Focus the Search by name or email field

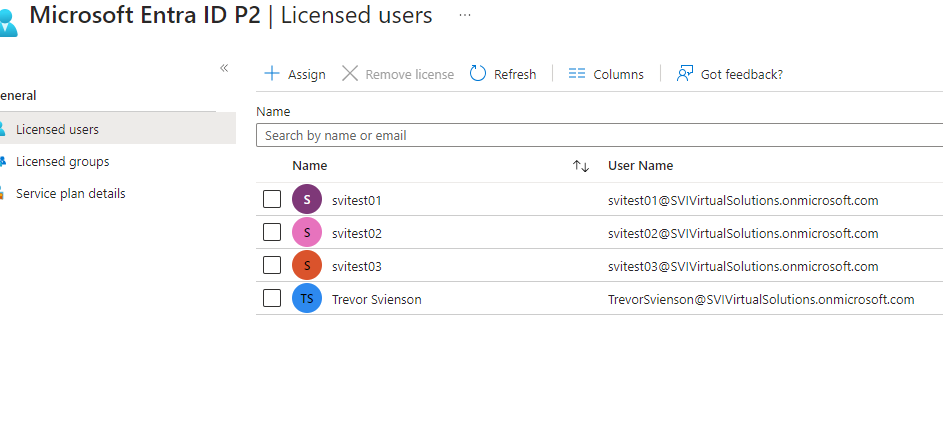[599, 135]
